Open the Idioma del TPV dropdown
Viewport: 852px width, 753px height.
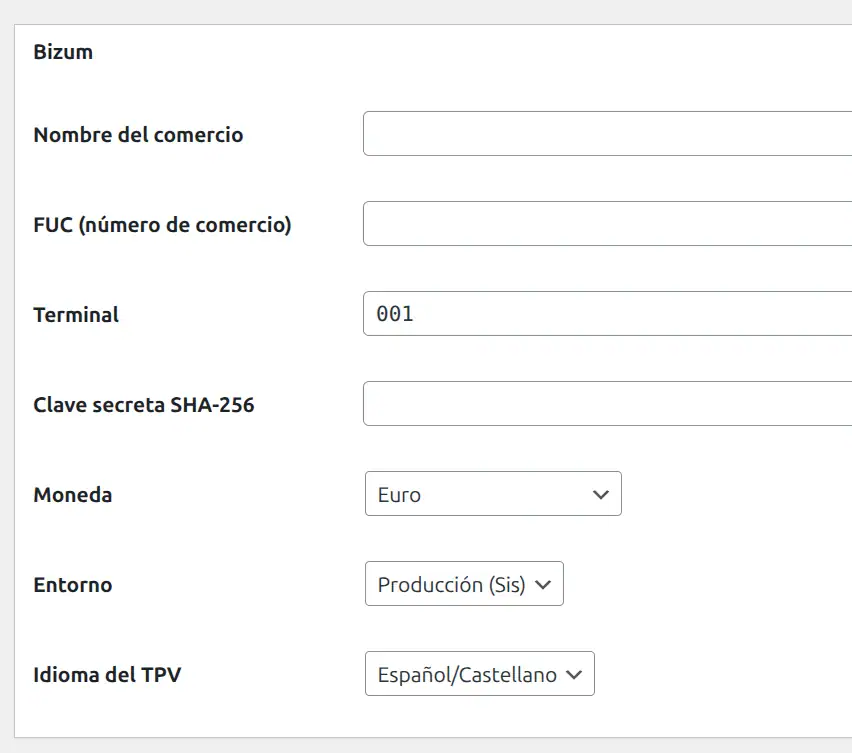(480, 674)
